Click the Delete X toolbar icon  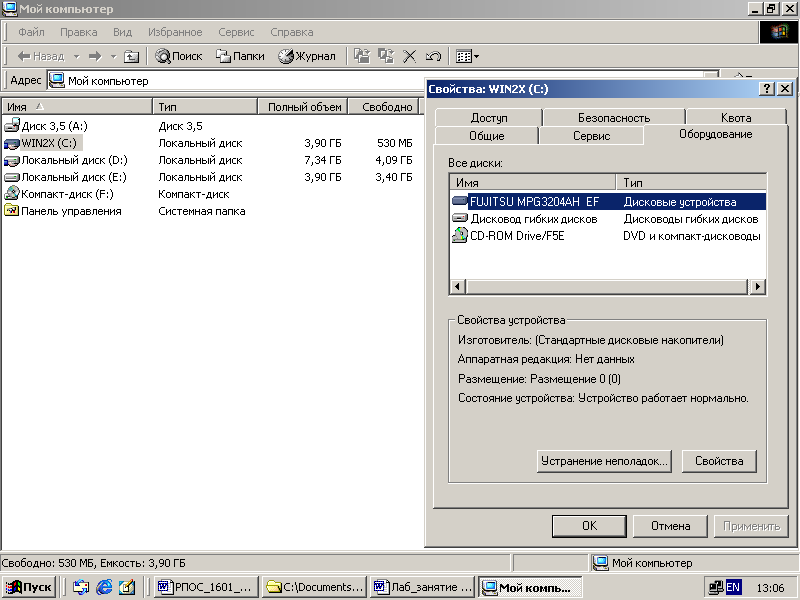pos(409,56)
